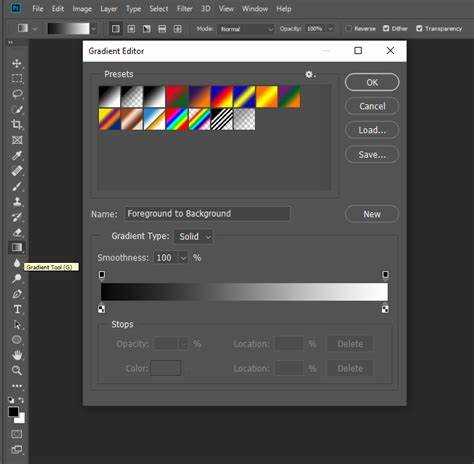Click the Radial Gradient icon in options bar
The image size is (474, 464).
point(131,29)
